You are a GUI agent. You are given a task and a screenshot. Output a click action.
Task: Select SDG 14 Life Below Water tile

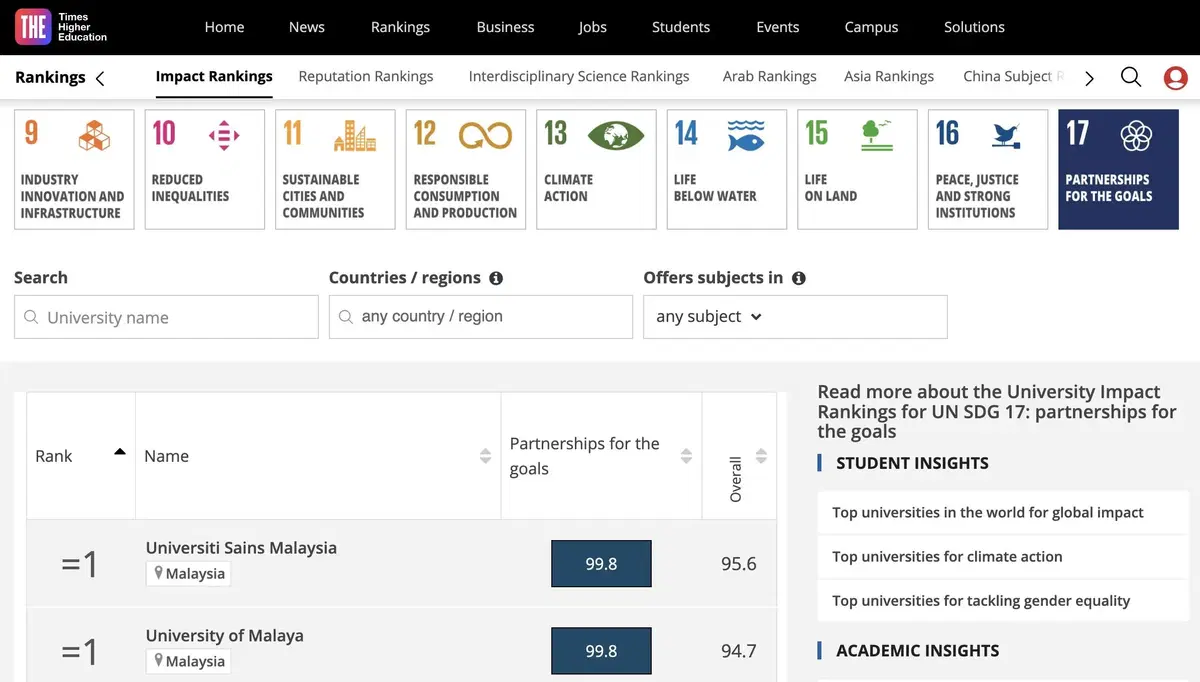[x=727, y=169]
